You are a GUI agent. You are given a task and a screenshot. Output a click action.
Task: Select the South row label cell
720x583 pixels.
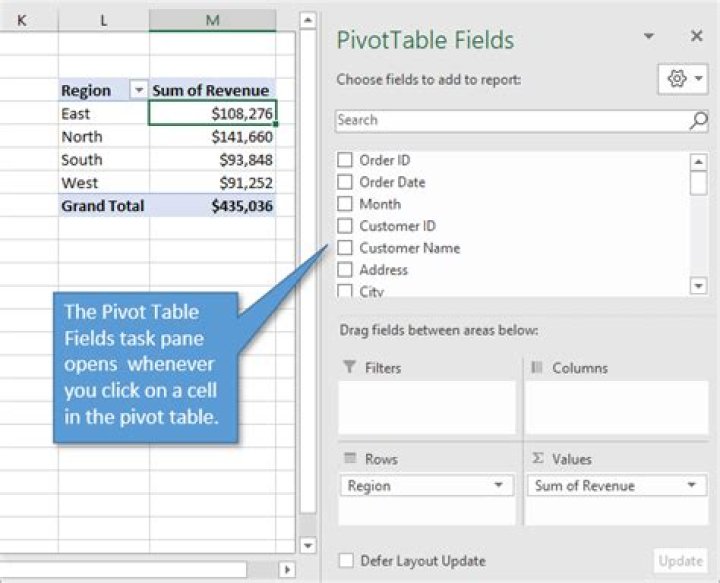point(104,159)
